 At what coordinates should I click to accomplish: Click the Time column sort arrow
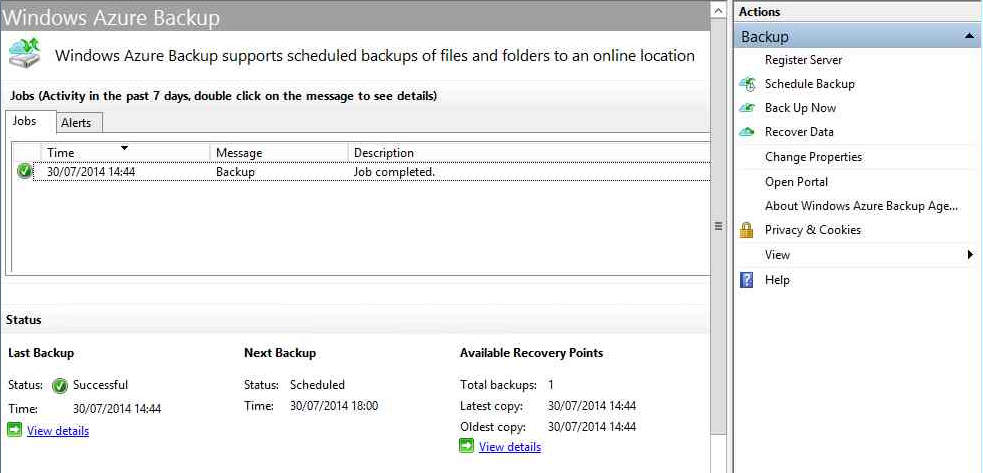click(x=124, y=148)
